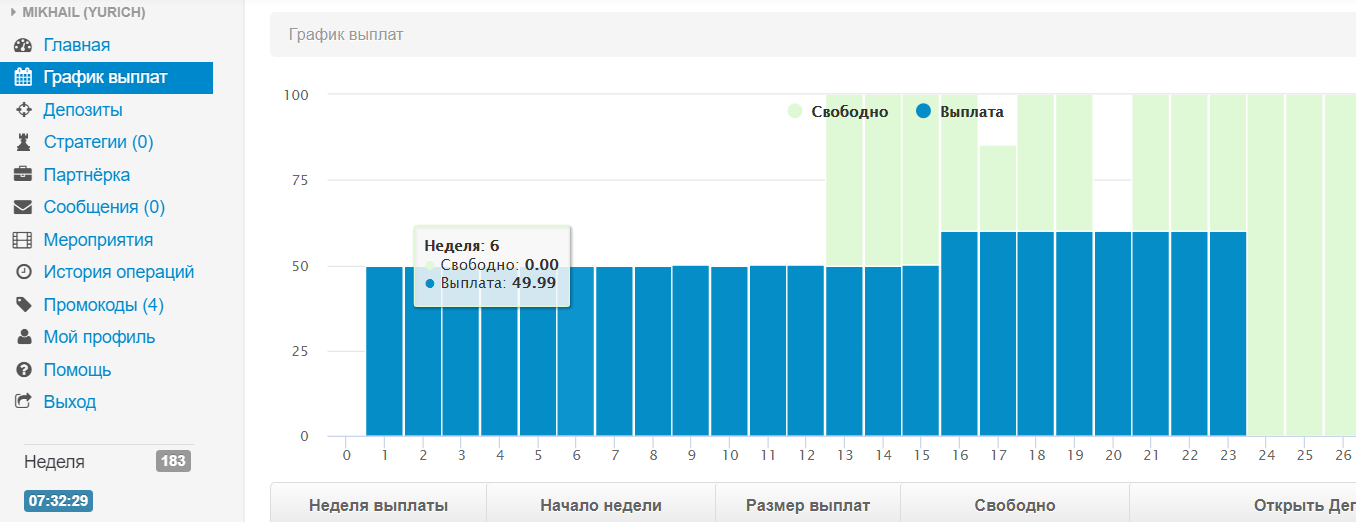Open the Мой профиль page

(99, 337)
